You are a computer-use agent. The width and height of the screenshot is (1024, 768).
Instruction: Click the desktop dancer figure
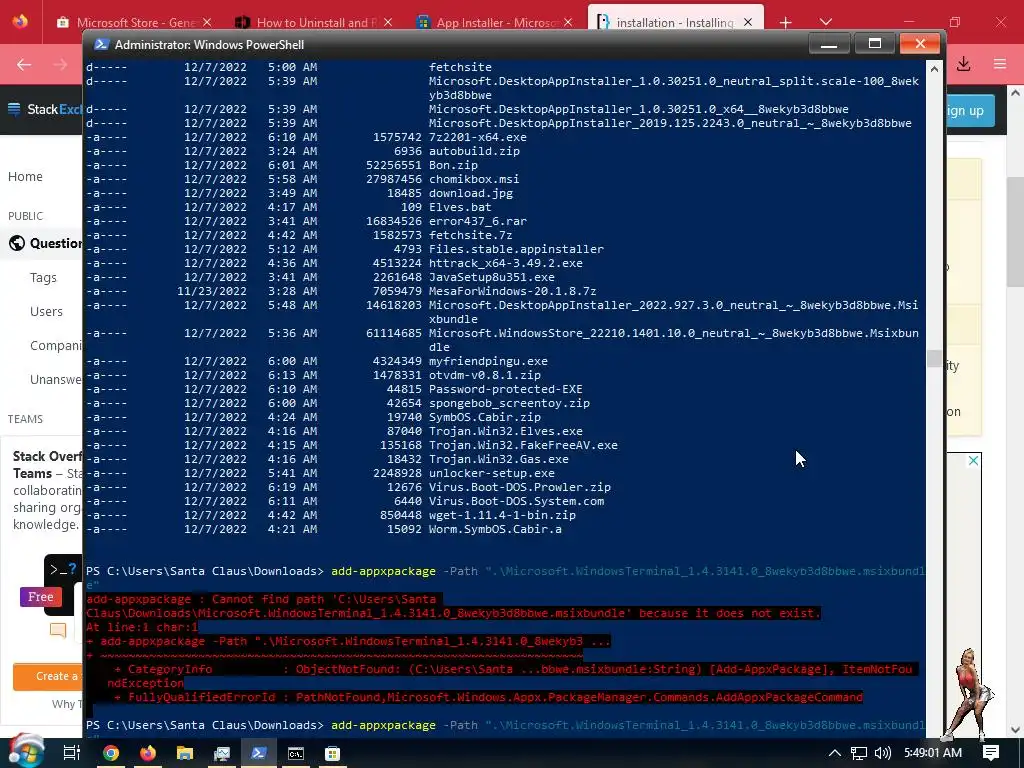point(970,695)
